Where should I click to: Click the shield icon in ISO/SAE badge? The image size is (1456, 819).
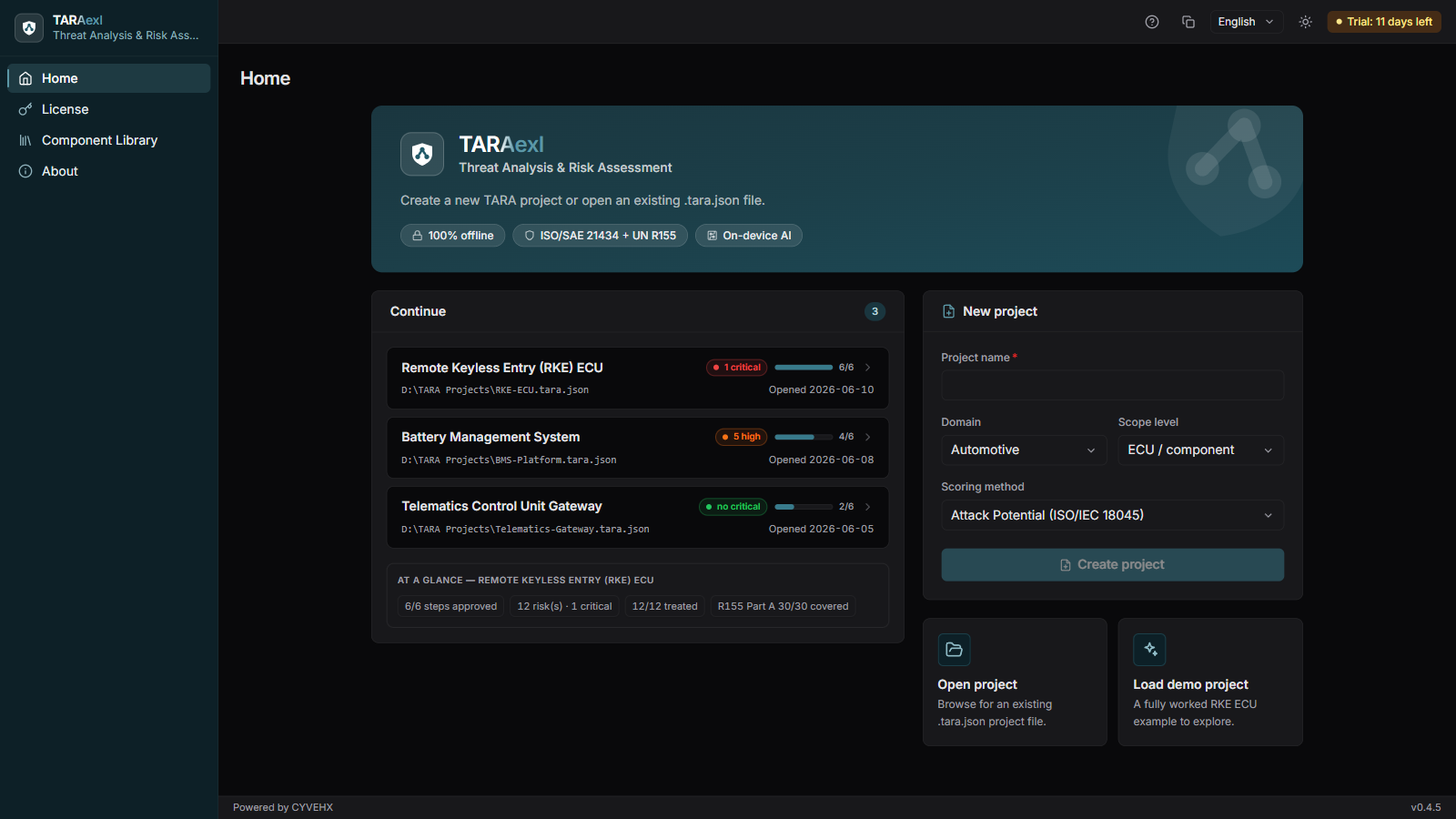530,236
